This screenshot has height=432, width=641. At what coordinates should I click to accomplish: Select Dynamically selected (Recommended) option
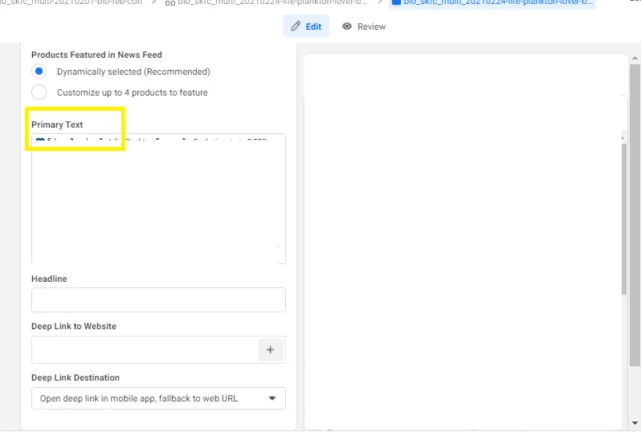click(x=39, y=72)
